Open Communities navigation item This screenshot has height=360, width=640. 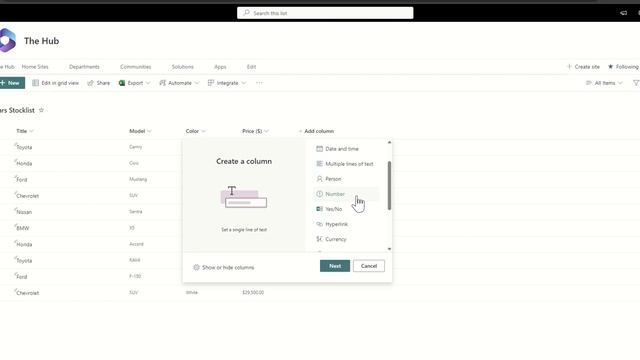point(136,67)
